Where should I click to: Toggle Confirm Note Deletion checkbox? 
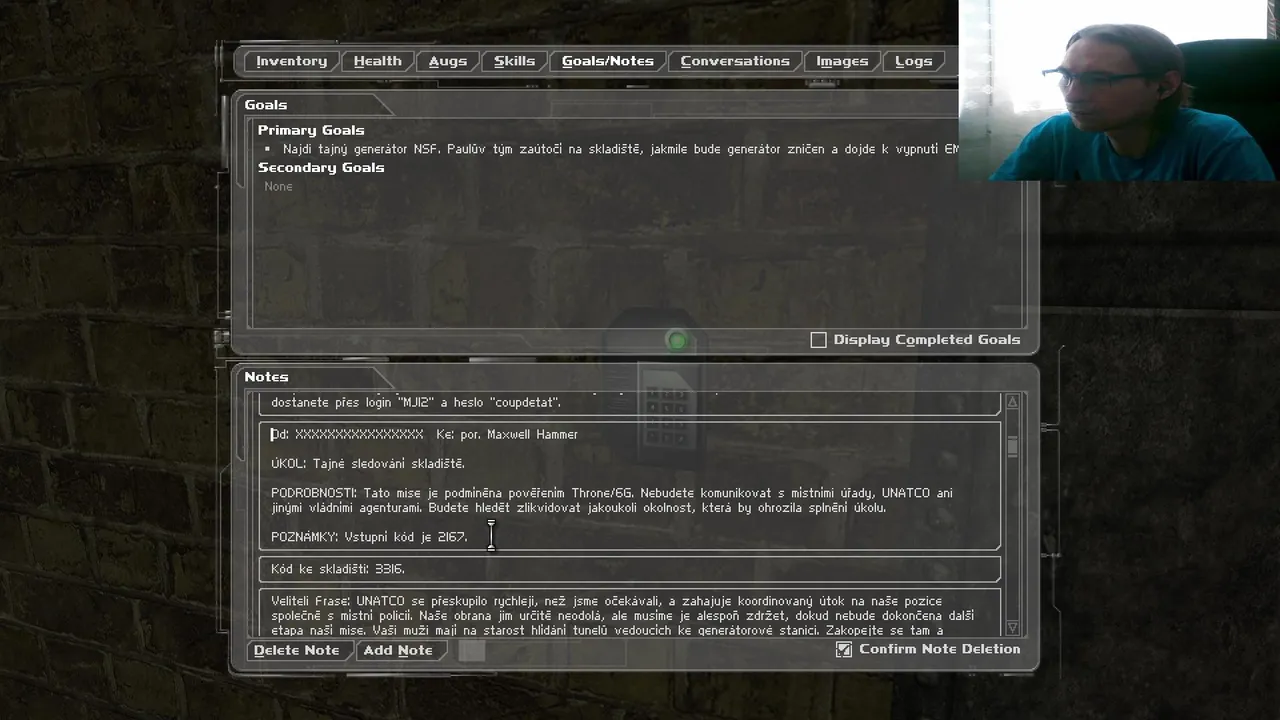(844, 649)
